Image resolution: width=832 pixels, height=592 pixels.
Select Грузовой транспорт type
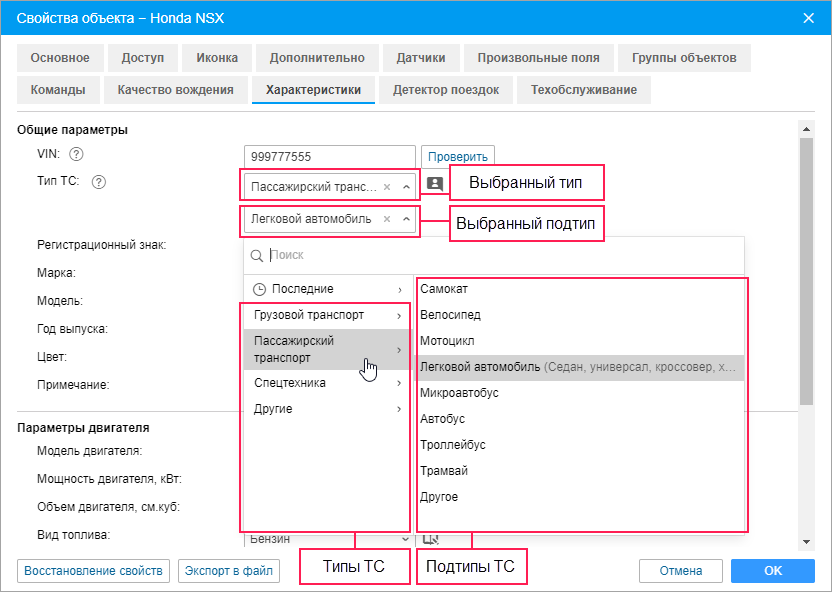point(327,316)
